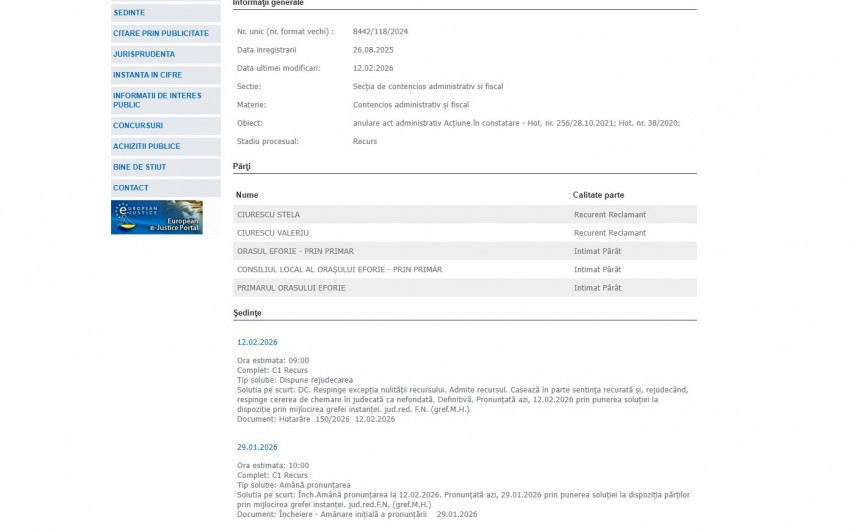The width and height of the screenshot is (855, 531).
Task: Navigate to CONCURSURI in sidebar
Action: (138, 126)
